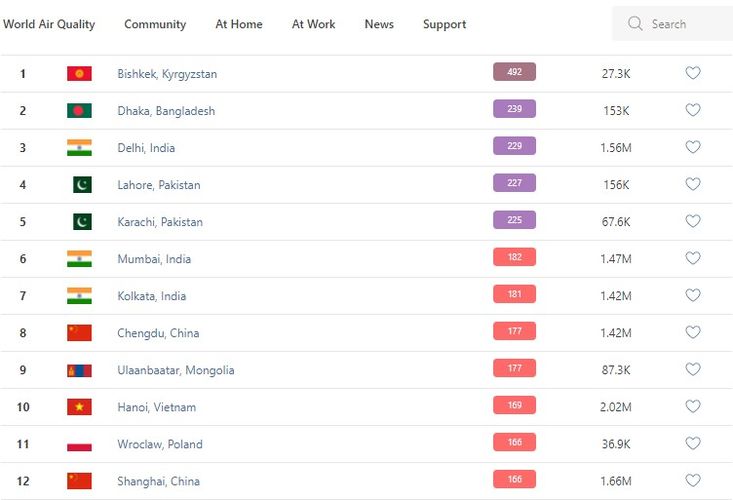Click the Bangladesh flag icon

tap(79, 110)
